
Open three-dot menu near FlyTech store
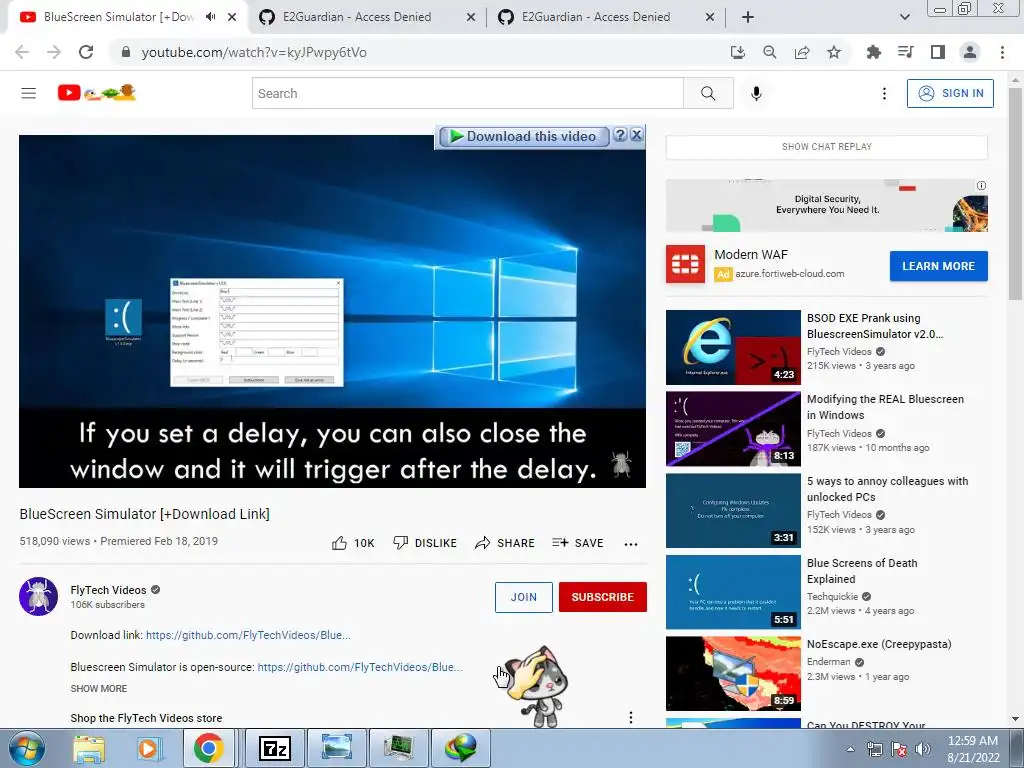(x=631, y=718)
